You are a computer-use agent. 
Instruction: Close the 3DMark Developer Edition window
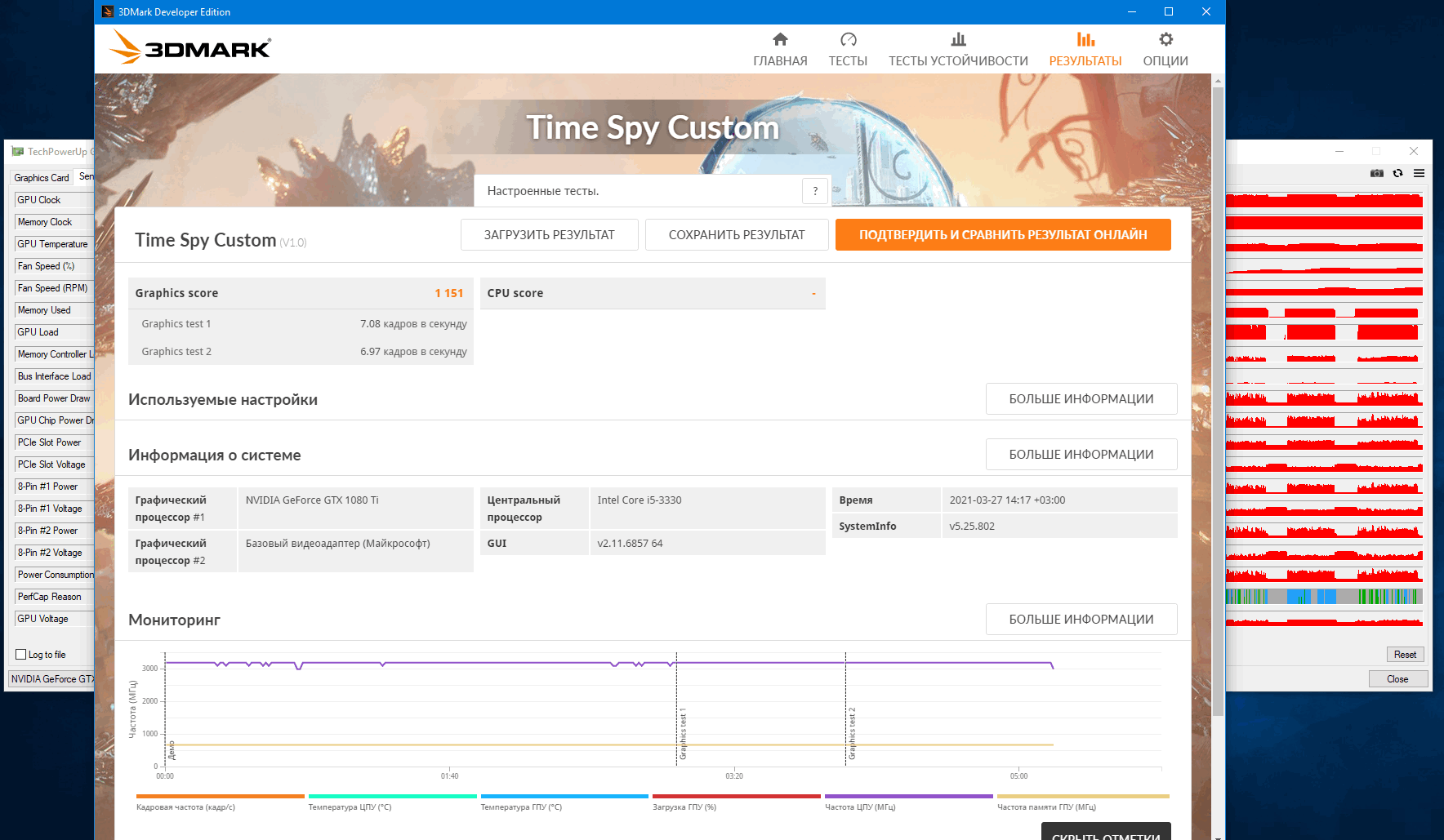pos(1206,11)
